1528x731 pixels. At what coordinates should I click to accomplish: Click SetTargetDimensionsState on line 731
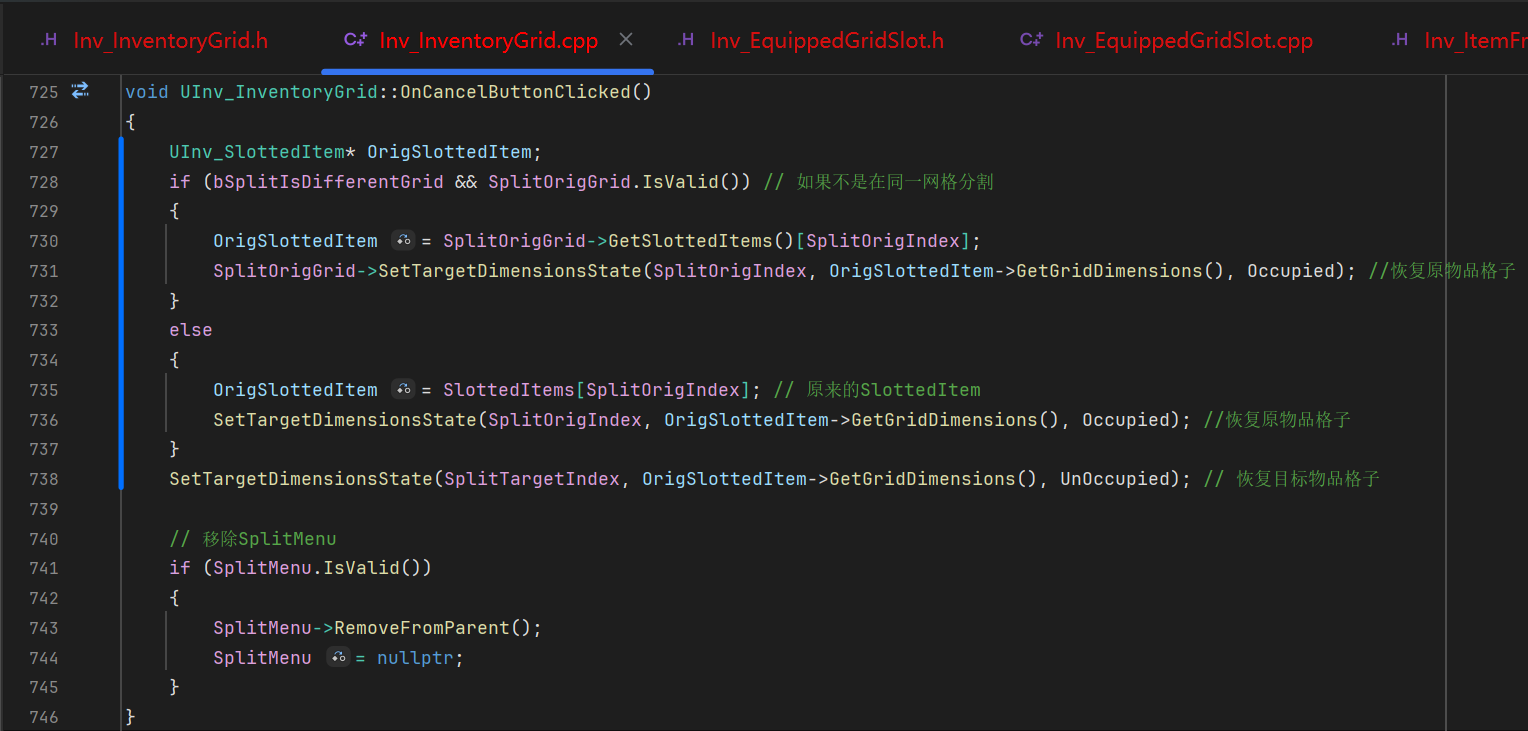tap(510, 271)
